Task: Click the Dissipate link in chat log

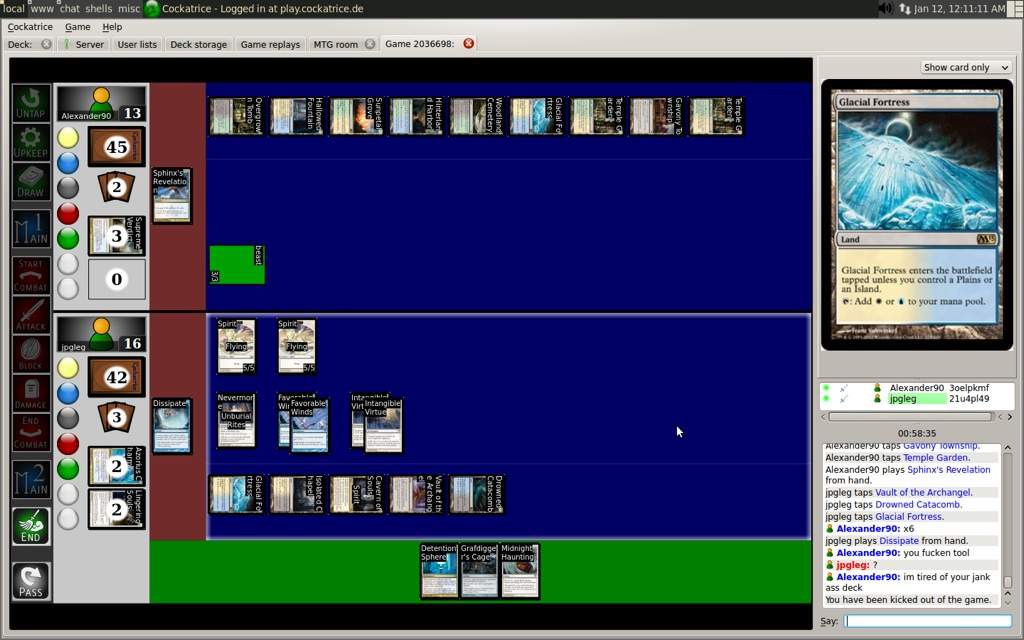Action: tap(899, 541)
